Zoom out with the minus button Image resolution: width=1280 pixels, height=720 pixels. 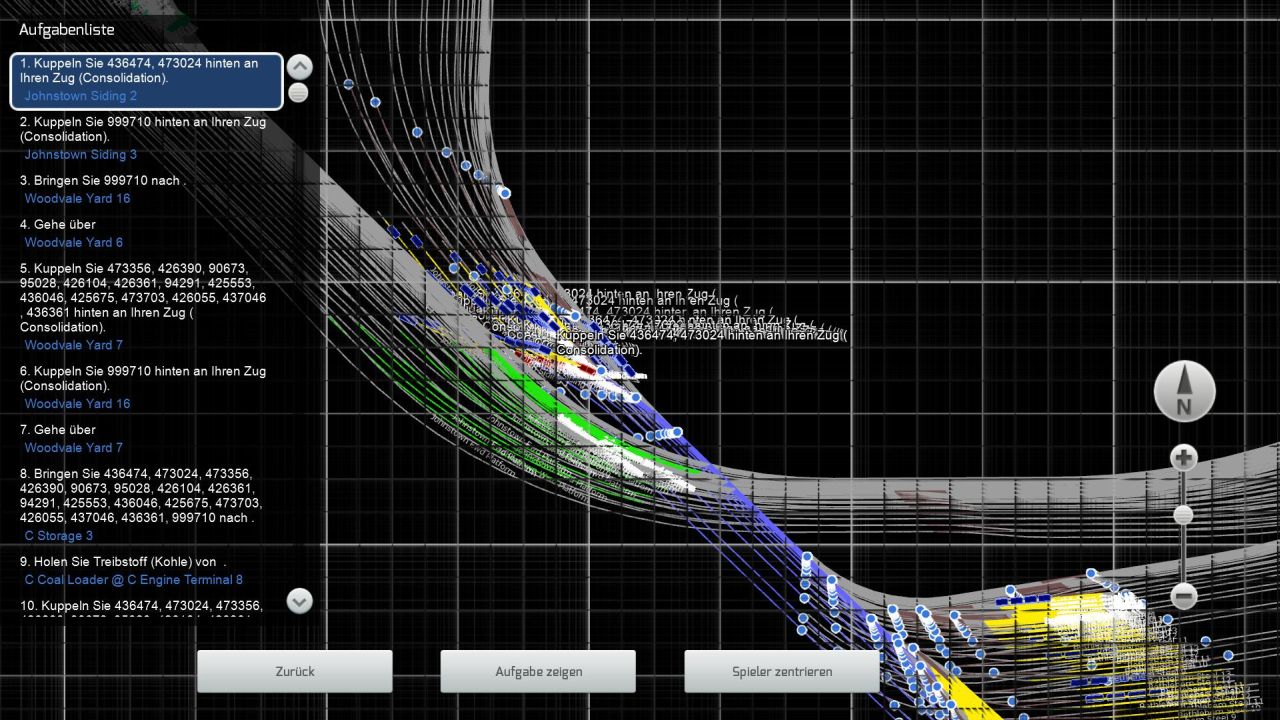click(1184, 596)
